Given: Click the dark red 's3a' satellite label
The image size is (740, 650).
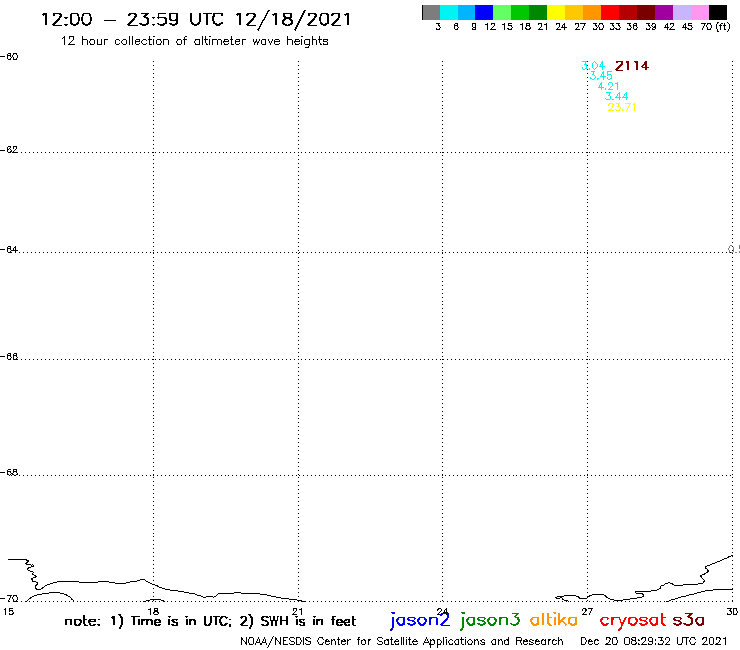Looking at the screenshot, I should [689, 620].
